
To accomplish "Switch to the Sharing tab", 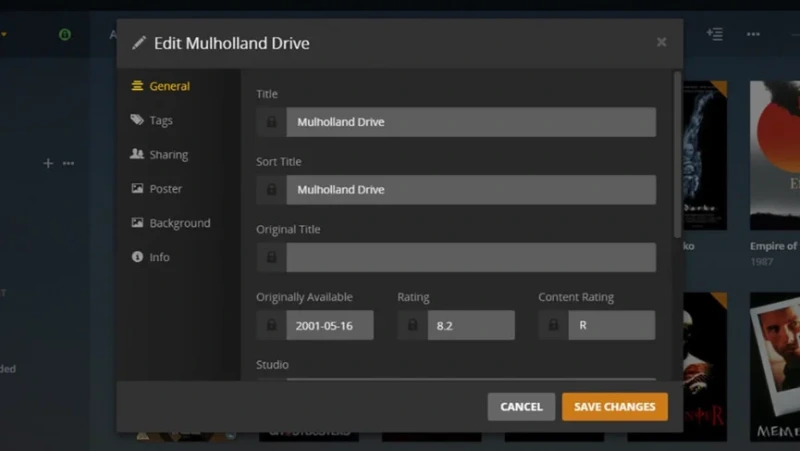I will (159, 155).
